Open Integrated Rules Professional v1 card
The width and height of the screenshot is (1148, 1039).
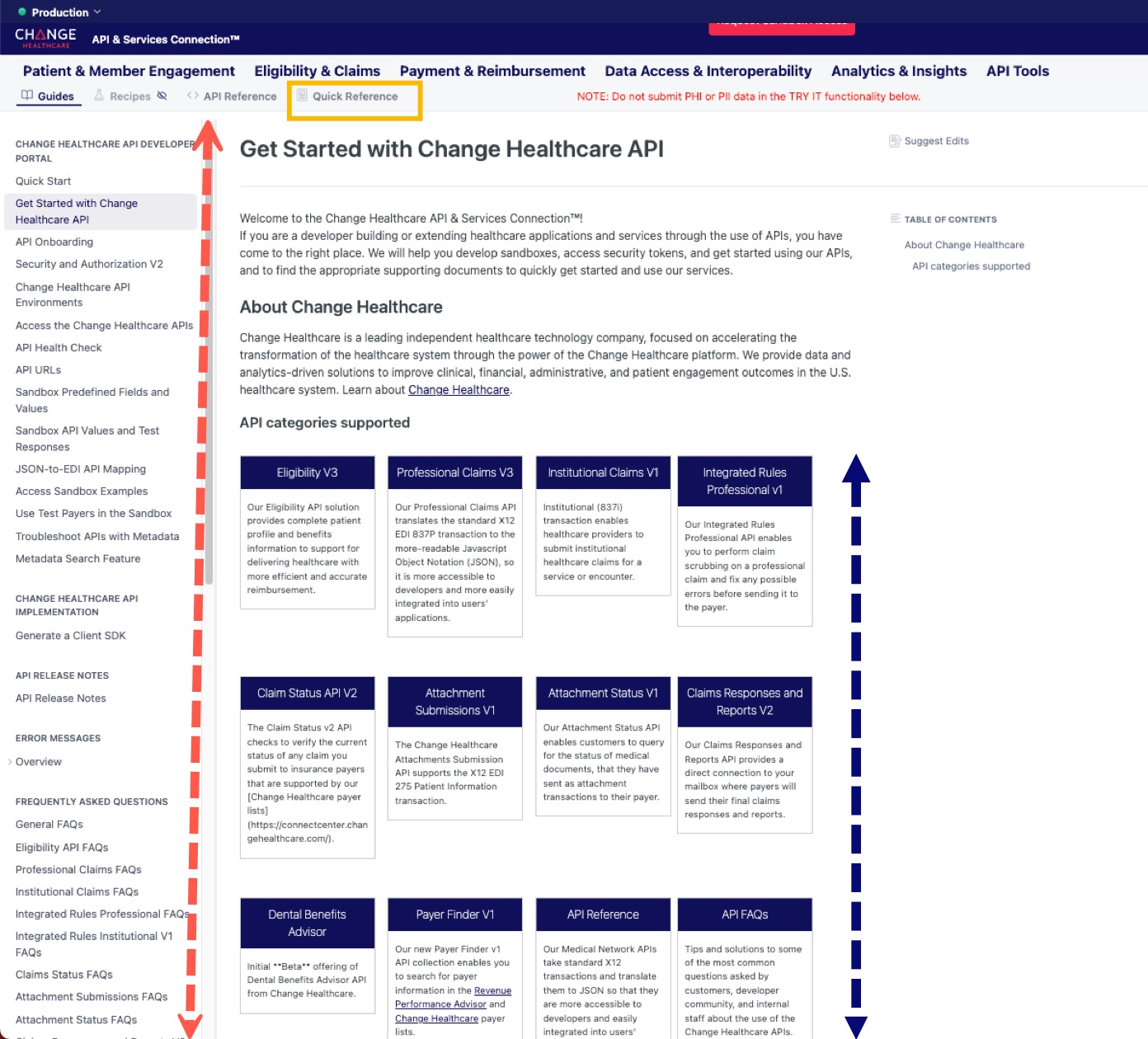[x=745, y=542]
